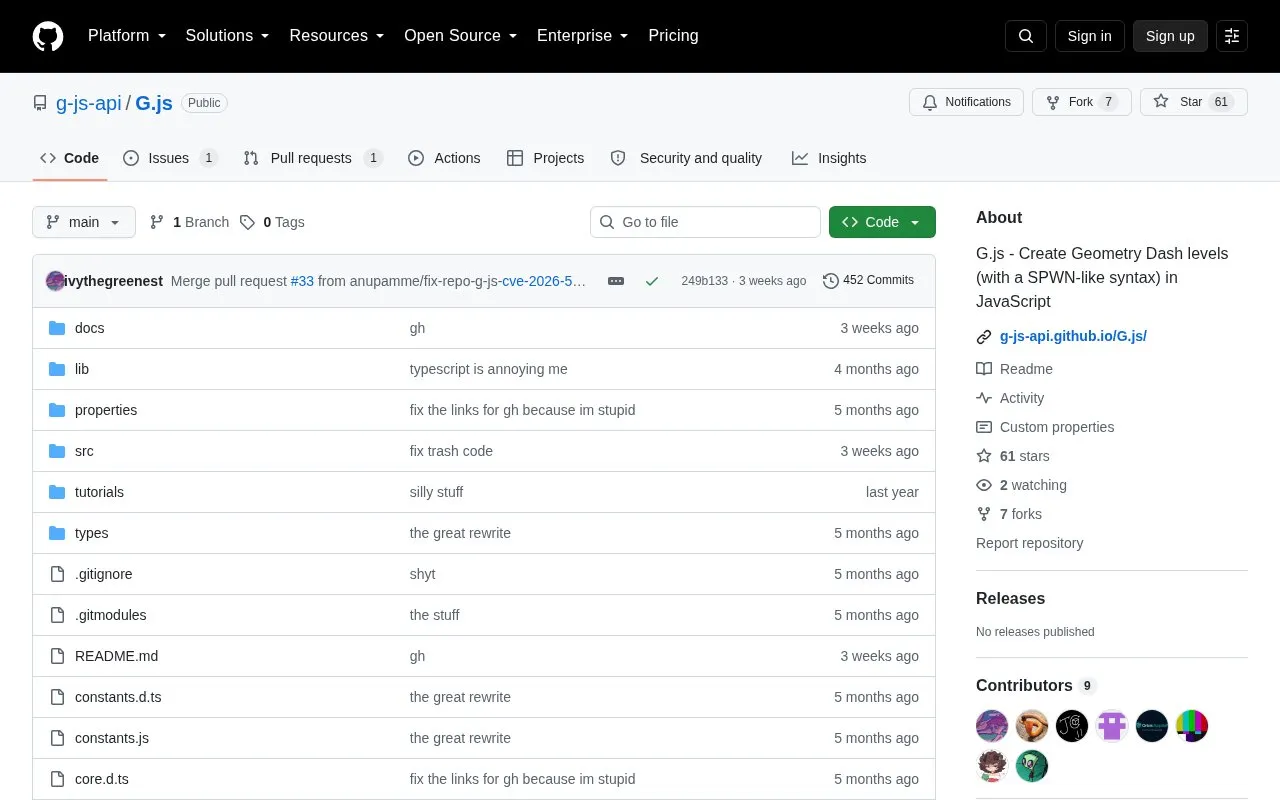Click the commit details ellipsis icon
The height and width of the screenshot is (800, 1280).
(616, 281)
